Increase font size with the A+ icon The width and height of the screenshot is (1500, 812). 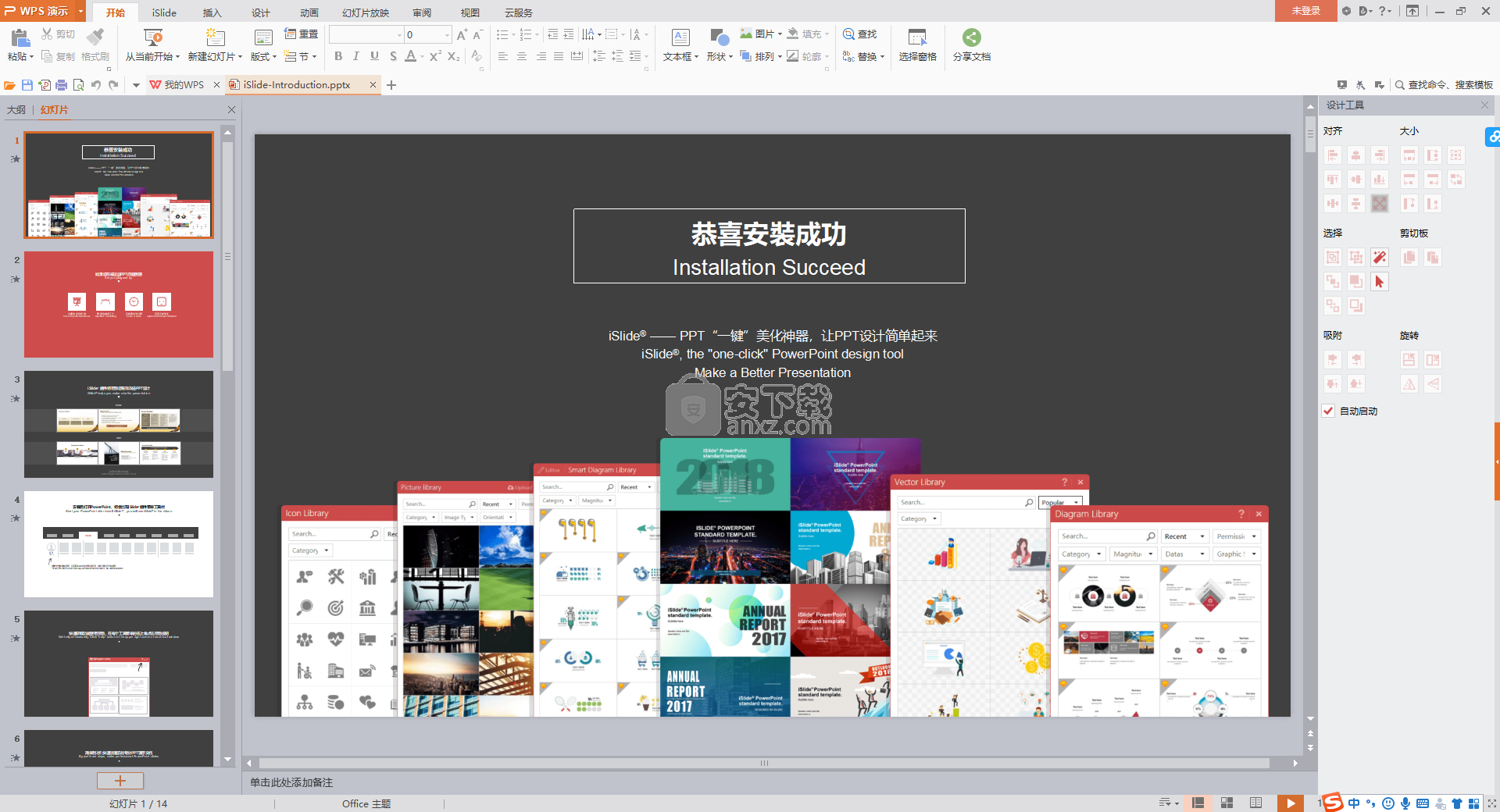pyautogui.click(x=462, y=34)
